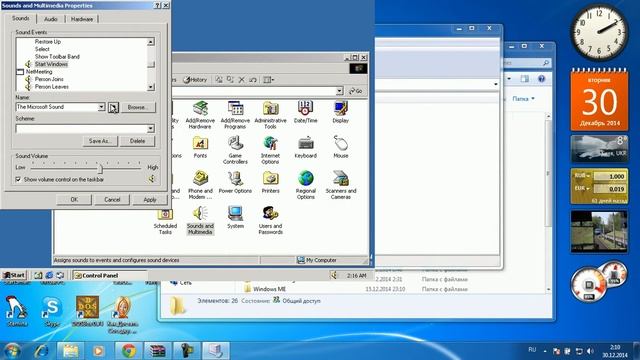Click the History toolbar button
640x360 pixels.
point(195,80)
